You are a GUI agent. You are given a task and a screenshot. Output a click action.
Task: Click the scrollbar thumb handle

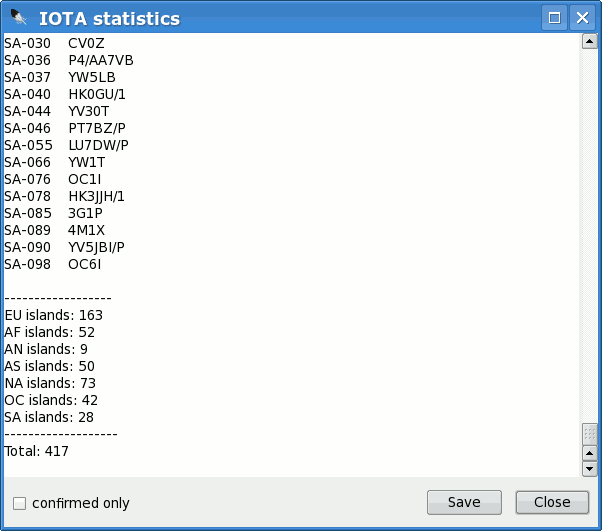click(x=589, y=434)
